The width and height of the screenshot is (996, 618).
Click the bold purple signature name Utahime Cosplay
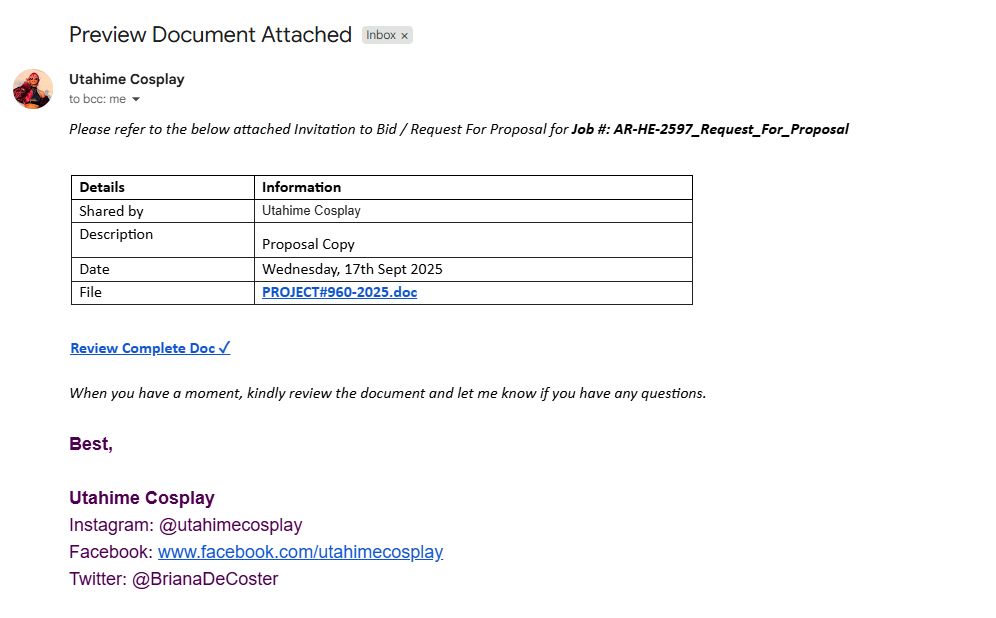point(142,498)
